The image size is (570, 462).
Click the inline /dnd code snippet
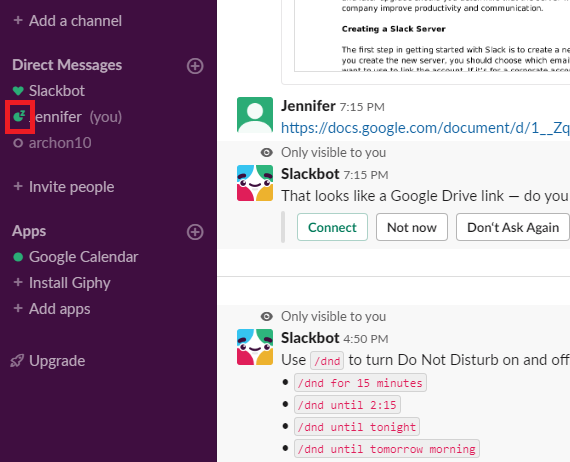[327, 361]
